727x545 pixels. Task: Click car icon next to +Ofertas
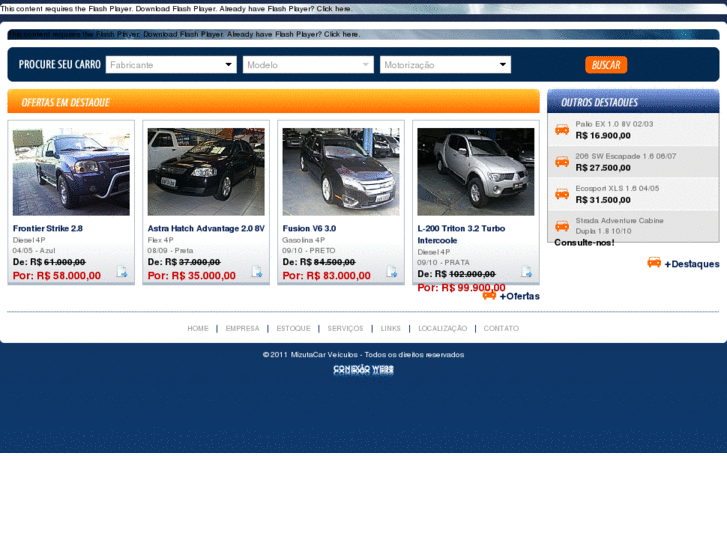489,295
